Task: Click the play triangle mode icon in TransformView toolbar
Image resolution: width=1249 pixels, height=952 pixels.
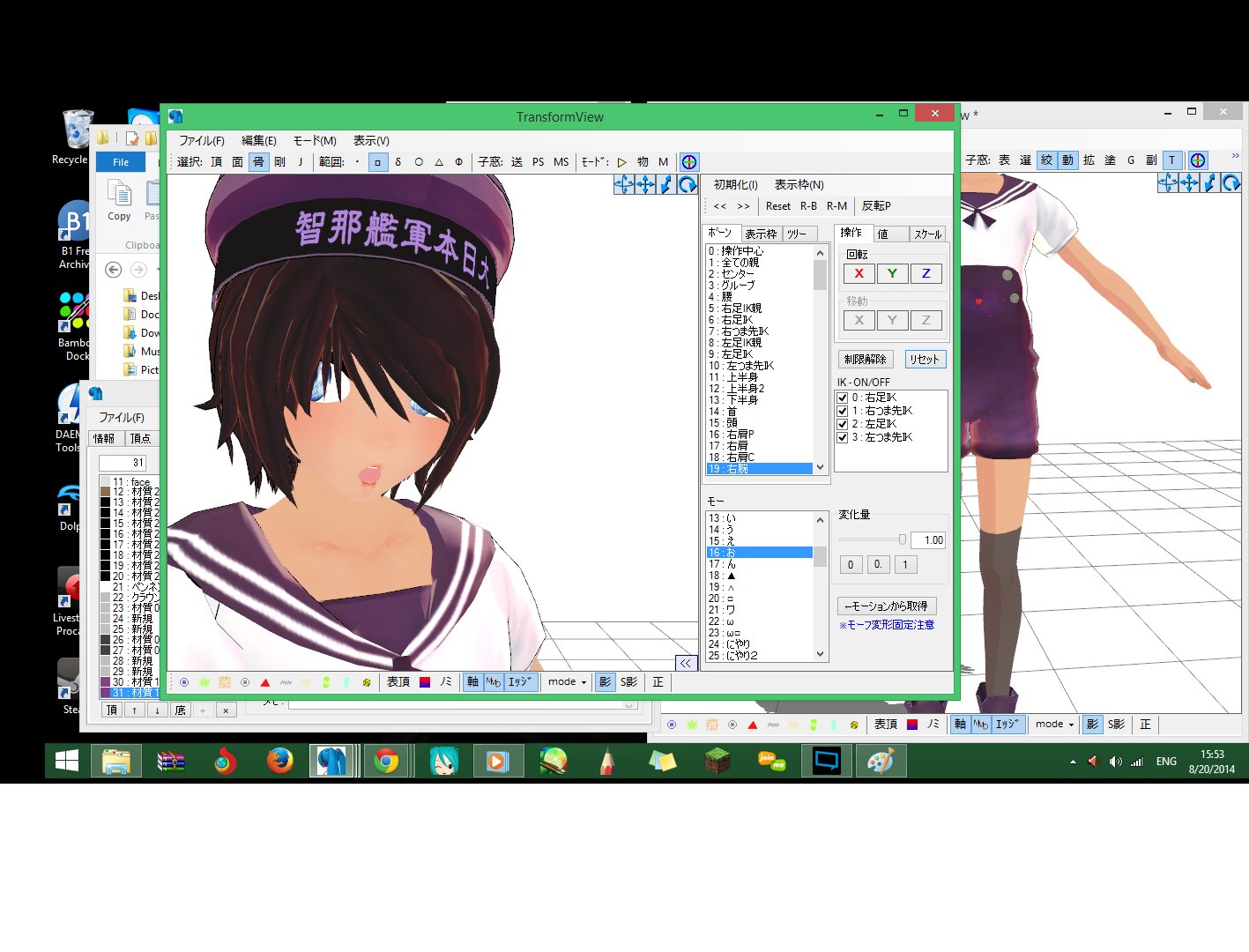Action: (x=622, y=162)
